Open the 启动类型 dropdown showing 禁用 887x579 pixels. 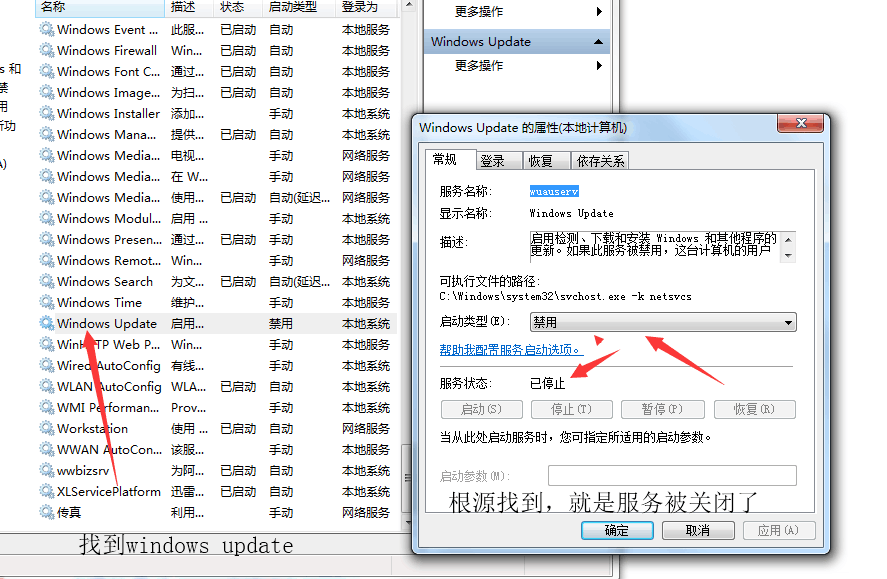point(663,322)
